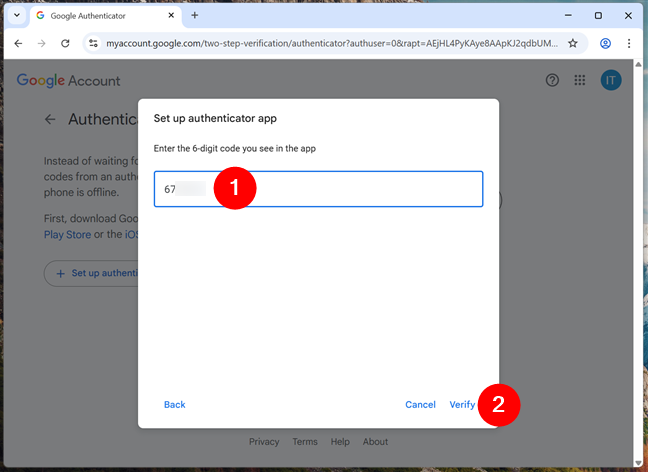Image resolution: width=648 pixels, height=472 pixels.
Task: Open the Privacy footer link
Action: [x=264, y=442]
